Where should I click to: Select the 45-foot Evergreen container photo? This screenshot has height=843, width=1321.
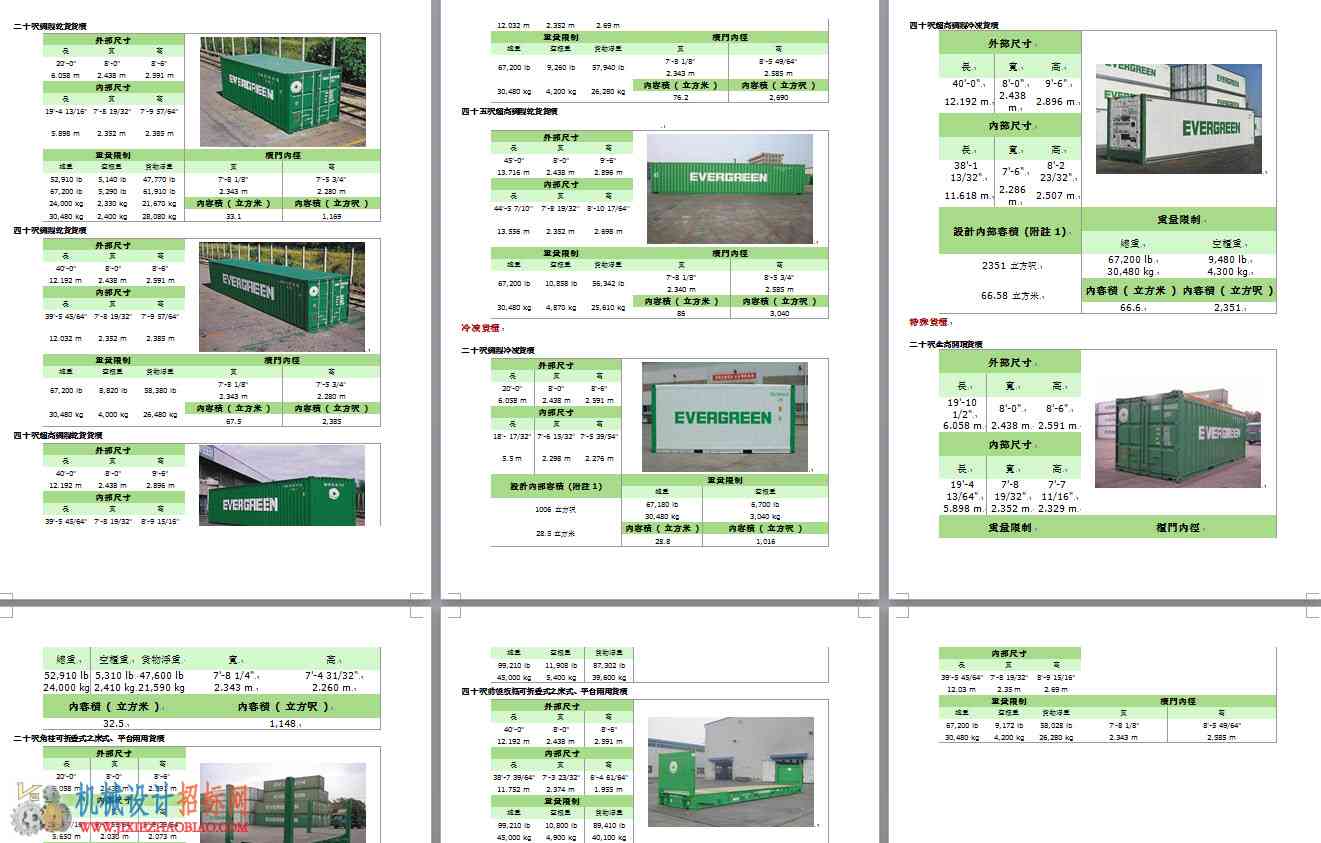730,188
